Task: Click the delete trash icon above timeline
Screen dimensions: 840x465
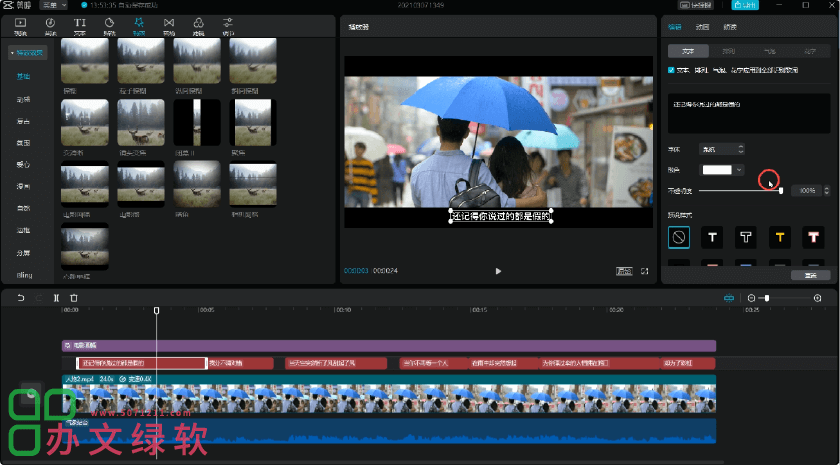Action: click(74, 298)
